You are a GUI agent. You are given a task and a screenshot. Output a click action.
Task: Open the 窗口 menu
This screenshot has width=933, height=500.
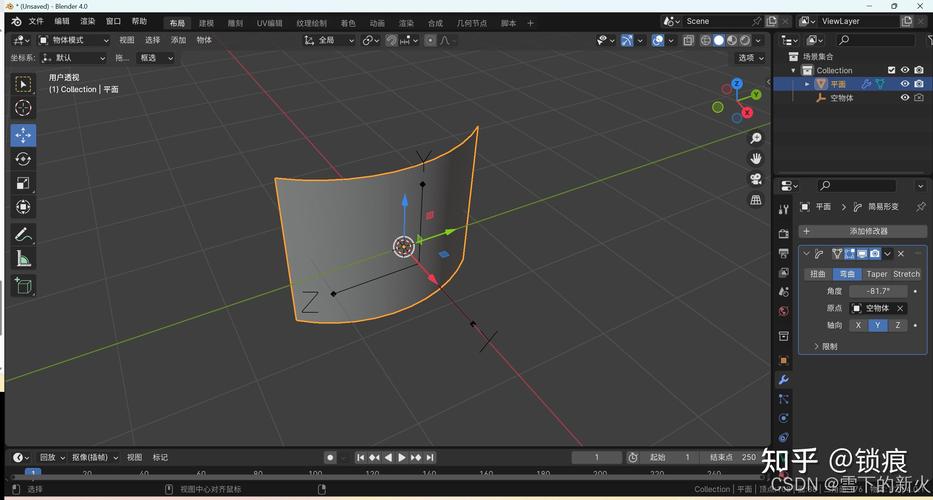[x=114, y=21]
